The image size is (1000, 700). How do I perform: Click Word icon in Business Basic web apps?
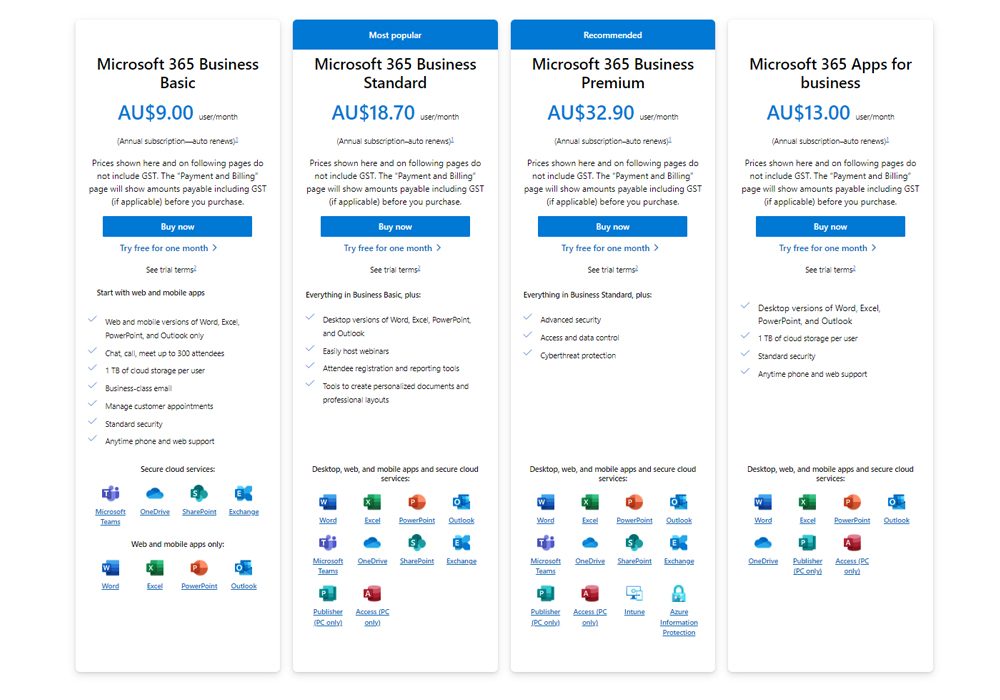[x=110, y=567]
